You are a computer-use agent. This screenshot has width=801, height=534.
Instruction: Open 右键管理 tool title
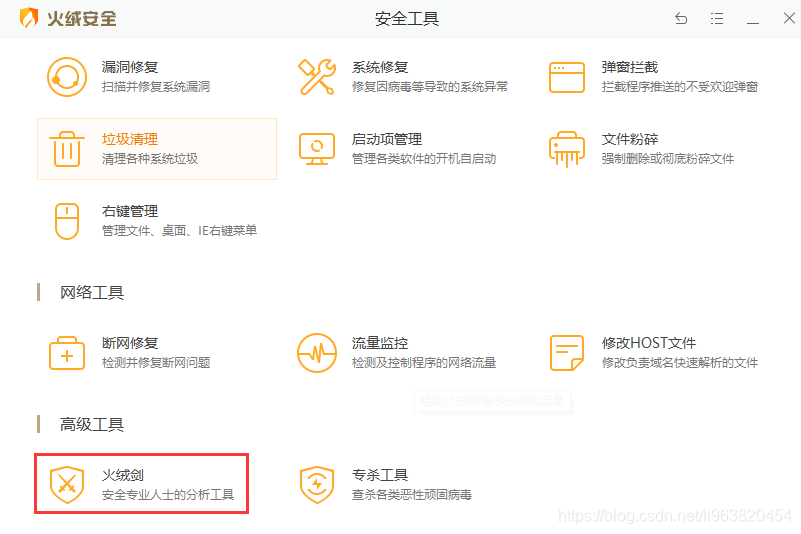[130, 212]
